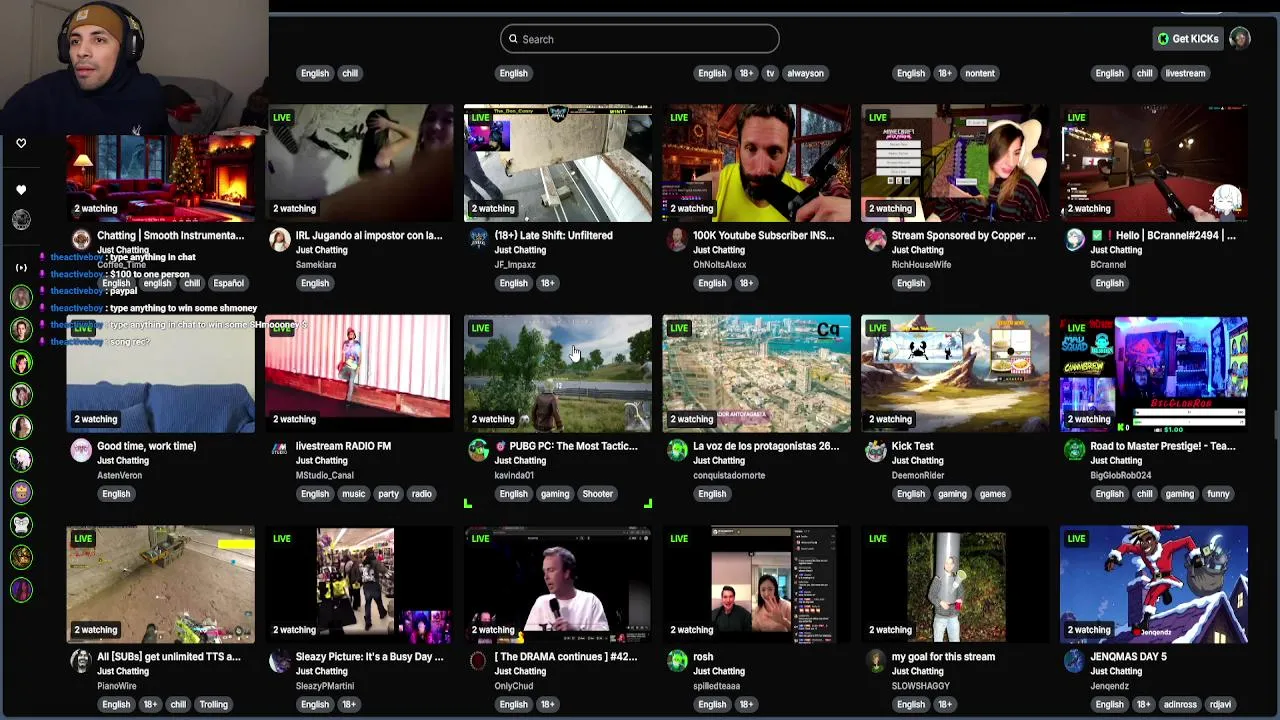Open Coffee_Time channel avatar next to Chatting stream
Image resolution: width=1280 pixels, height=720 pixels.
click(81, 240)
